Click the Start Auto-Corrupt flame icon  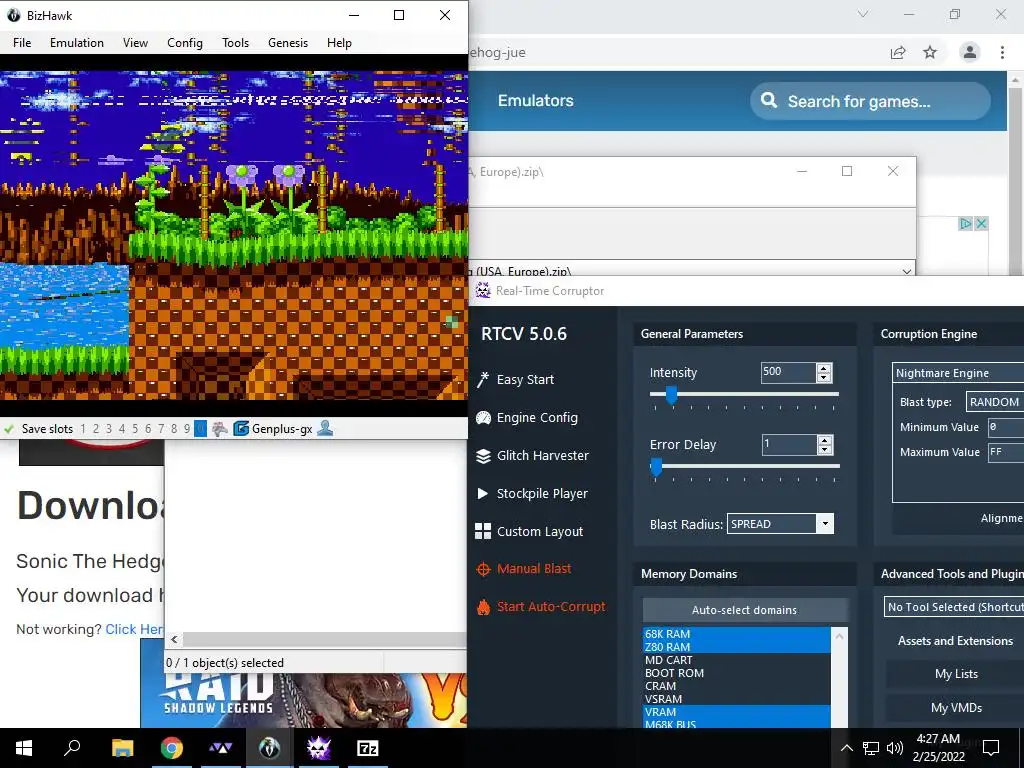click(x=483, y=607)
